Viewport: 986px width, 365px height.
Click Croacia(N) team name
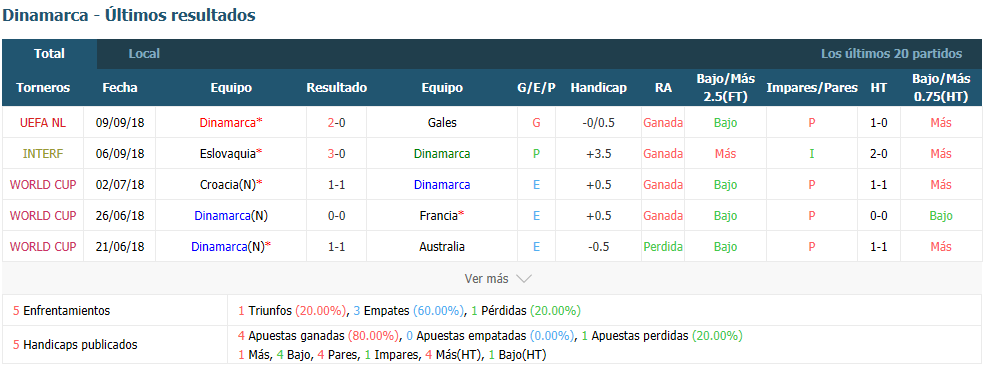click(x=228, y=184)
